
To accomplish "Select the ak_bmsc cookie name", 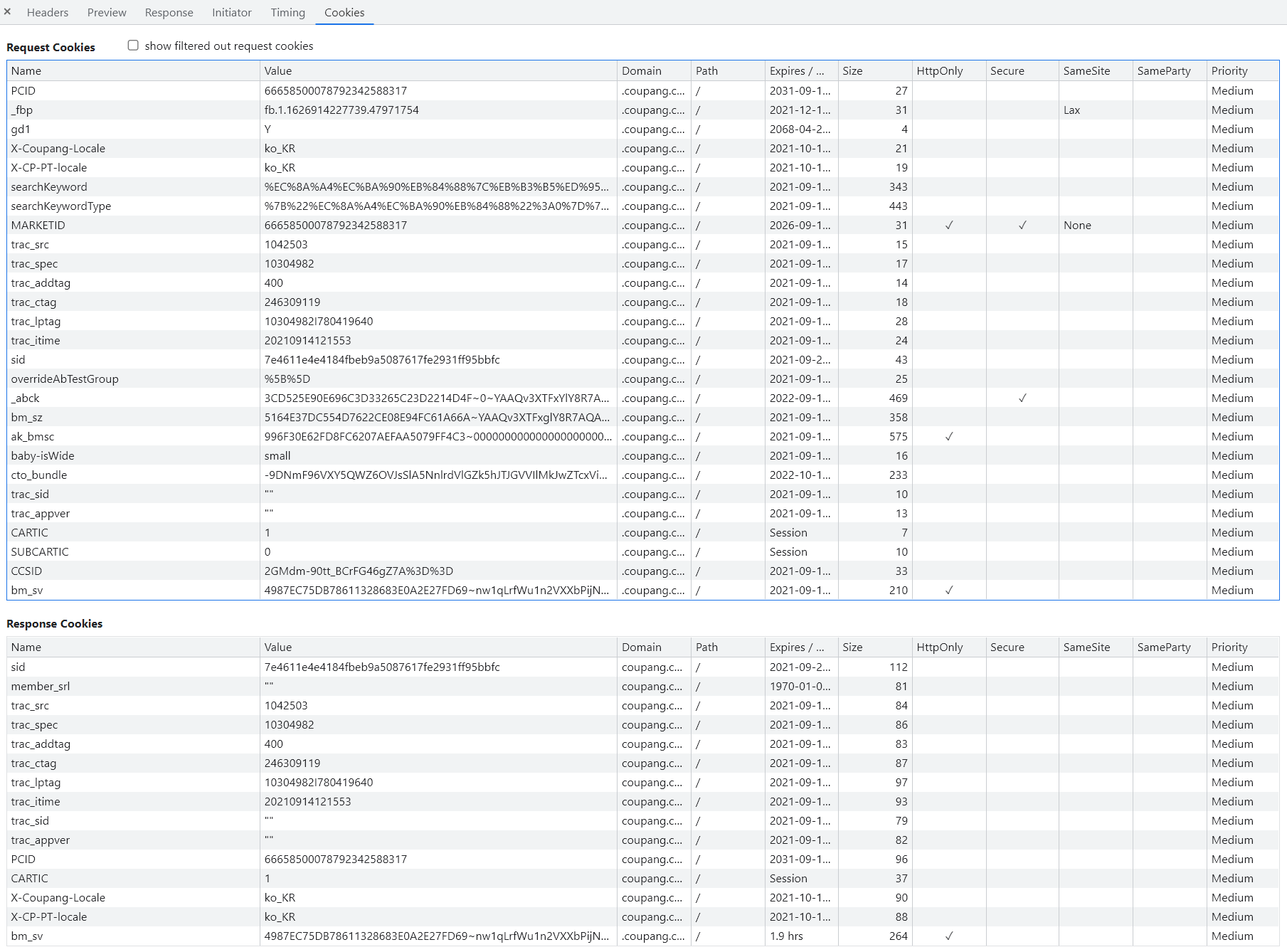I will pos(33,437).
